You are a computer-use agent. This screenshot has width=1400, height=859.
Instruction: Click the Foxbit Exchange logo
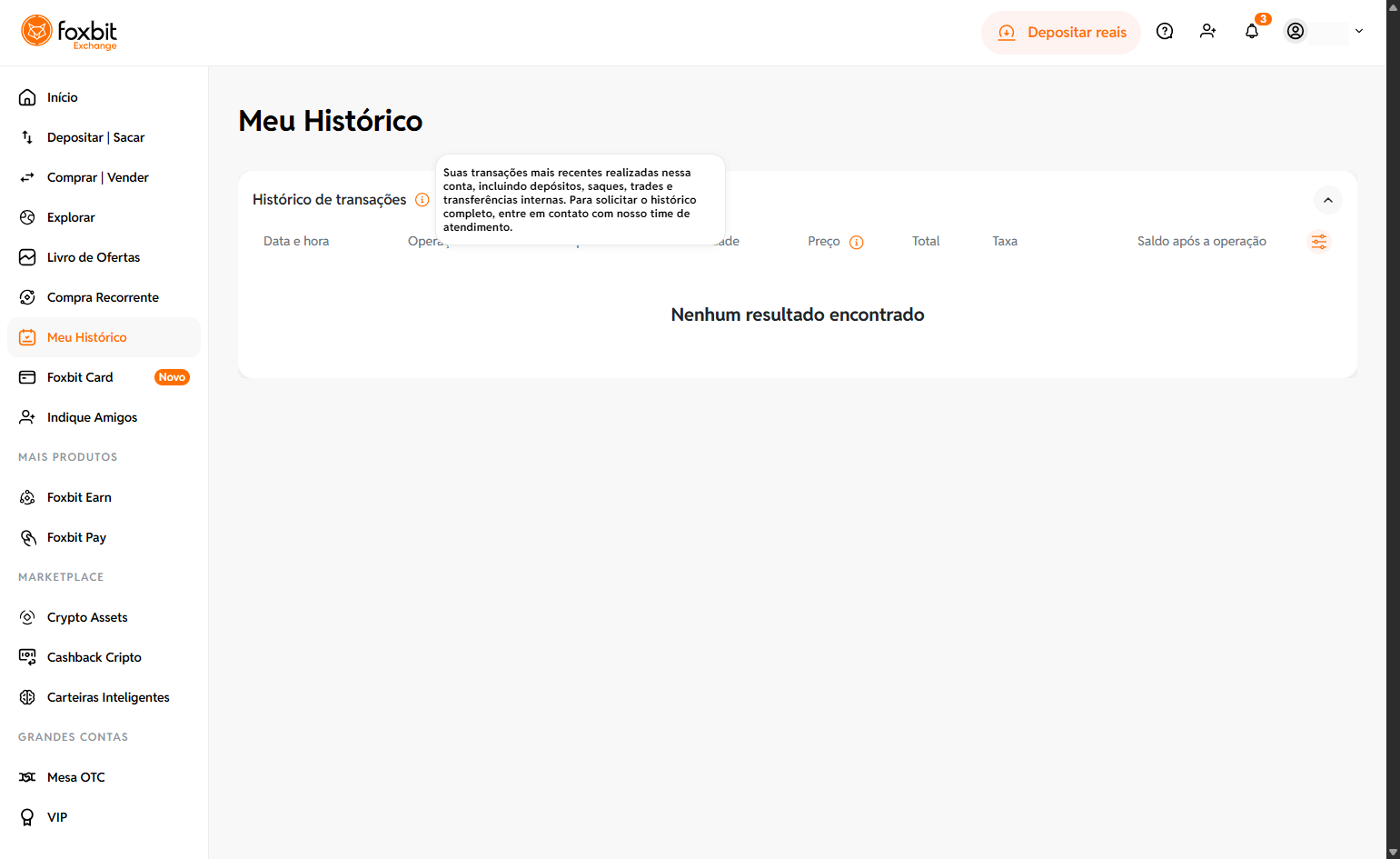(x=69, y=32)
